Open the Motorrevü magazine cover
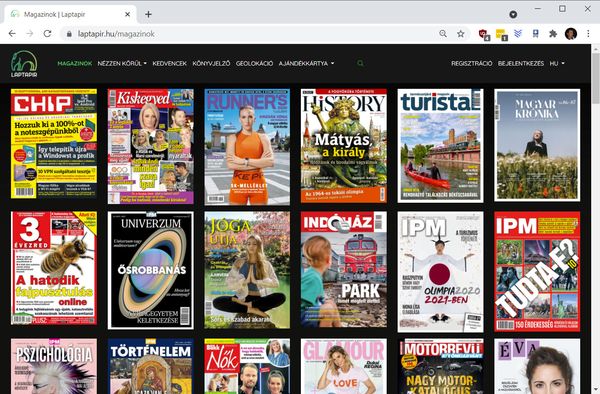This screenshot has width=600, height=394. click(440, 366)
